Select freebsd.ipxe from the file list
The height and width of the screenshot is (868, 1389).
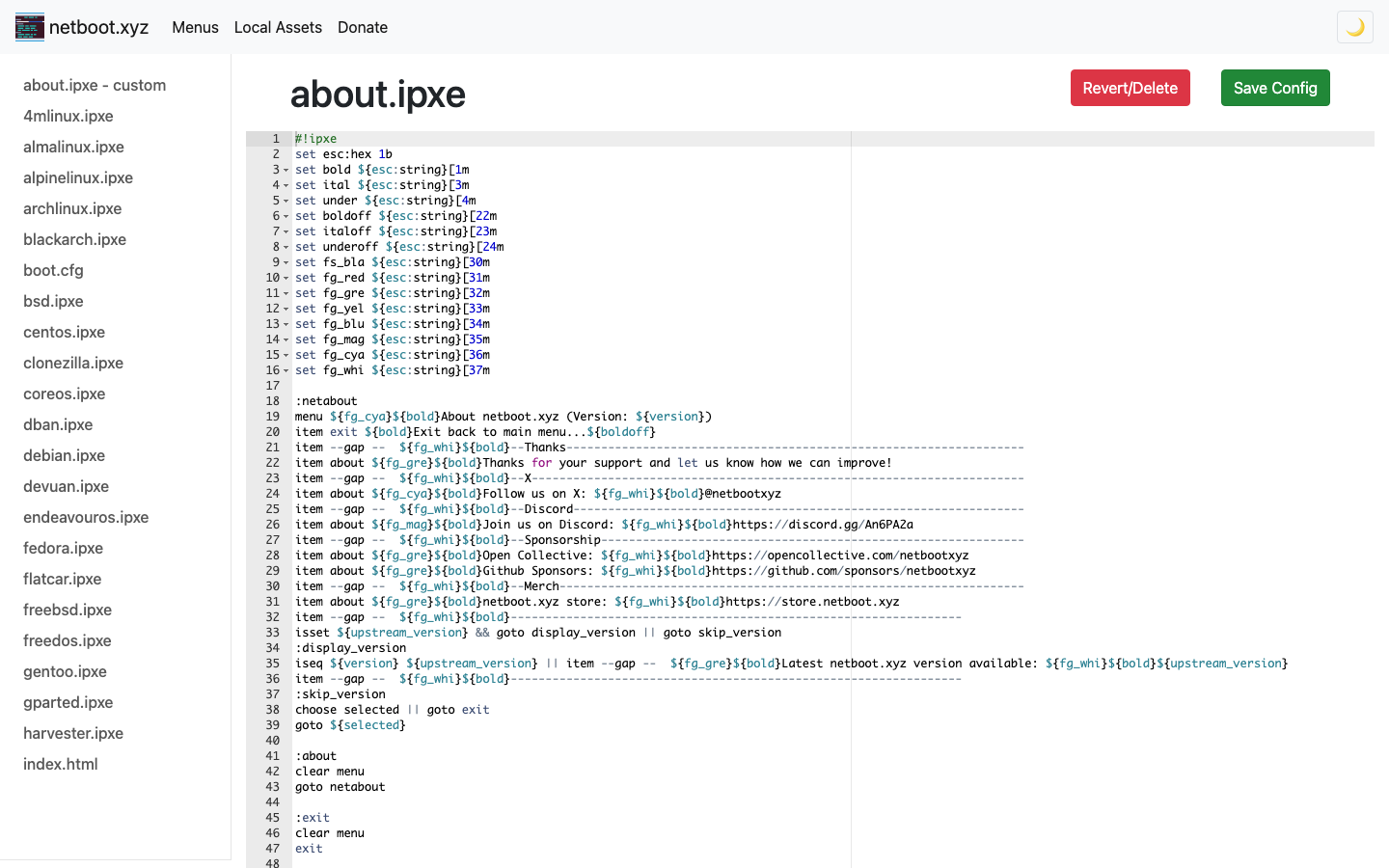pyautogui.click(x=68, y=610)
